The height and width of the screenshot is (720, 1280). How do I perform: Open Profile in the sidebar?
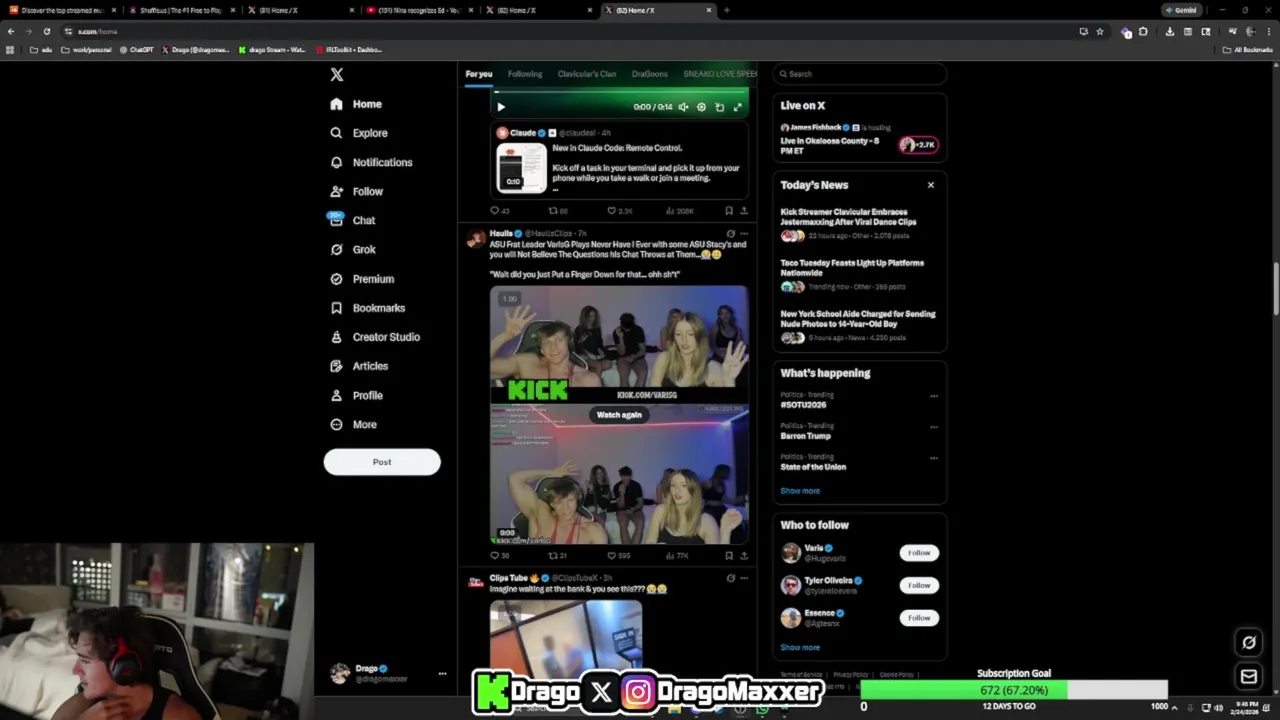356,395
